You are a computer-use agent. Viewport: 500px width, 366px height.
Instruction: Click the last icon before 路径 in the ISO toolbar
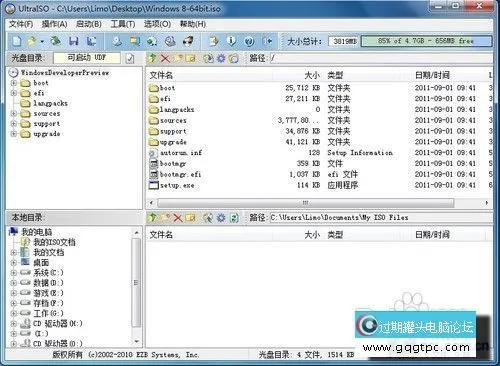point(234,59)
